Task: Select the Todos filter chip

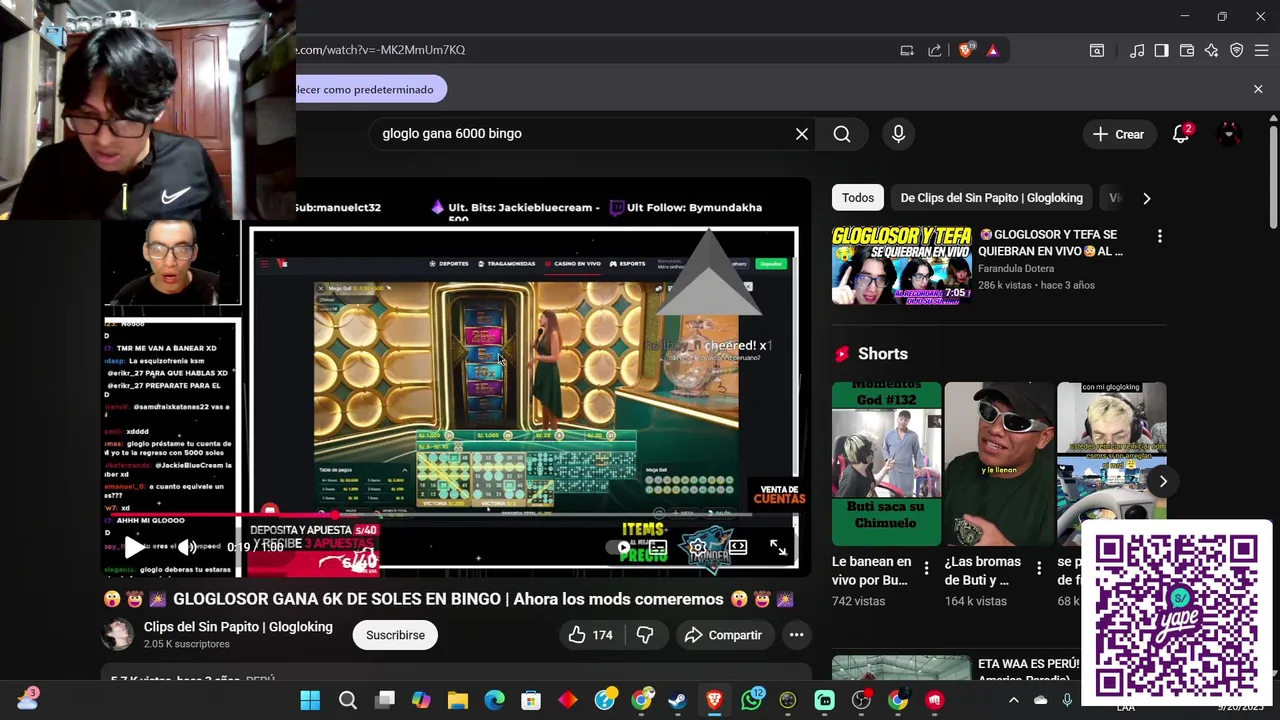Action: [857, 198]
